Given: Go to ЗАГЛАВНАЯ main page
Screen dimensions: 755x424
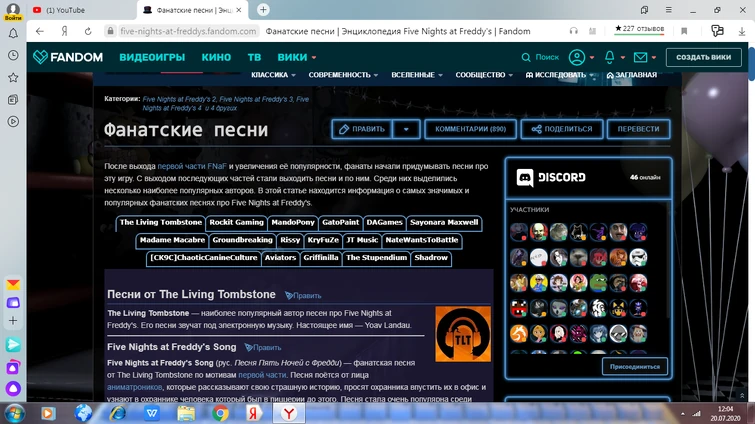Looking at the screenshot, I should pyautogui.click(x=632, y=75).
